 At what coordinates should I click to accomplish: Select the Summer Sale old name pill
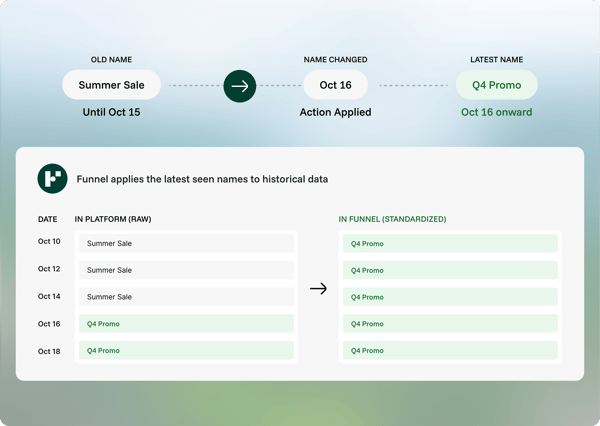click(x=111, y=85)
